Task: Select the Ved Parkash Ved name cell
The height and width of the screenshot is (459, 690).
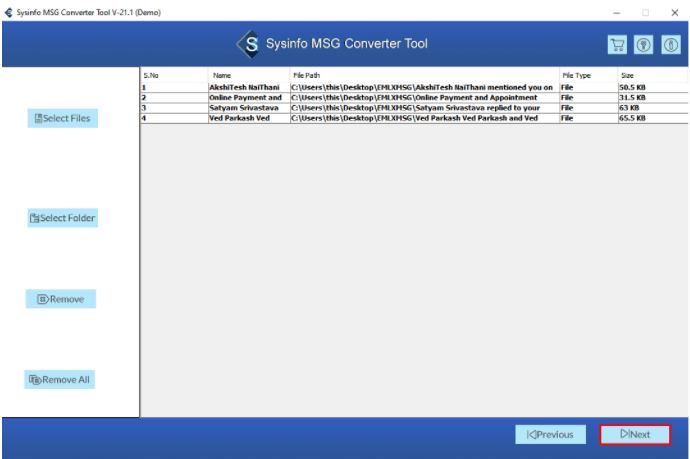Action: pyautogui.click(x=249, y=118)
